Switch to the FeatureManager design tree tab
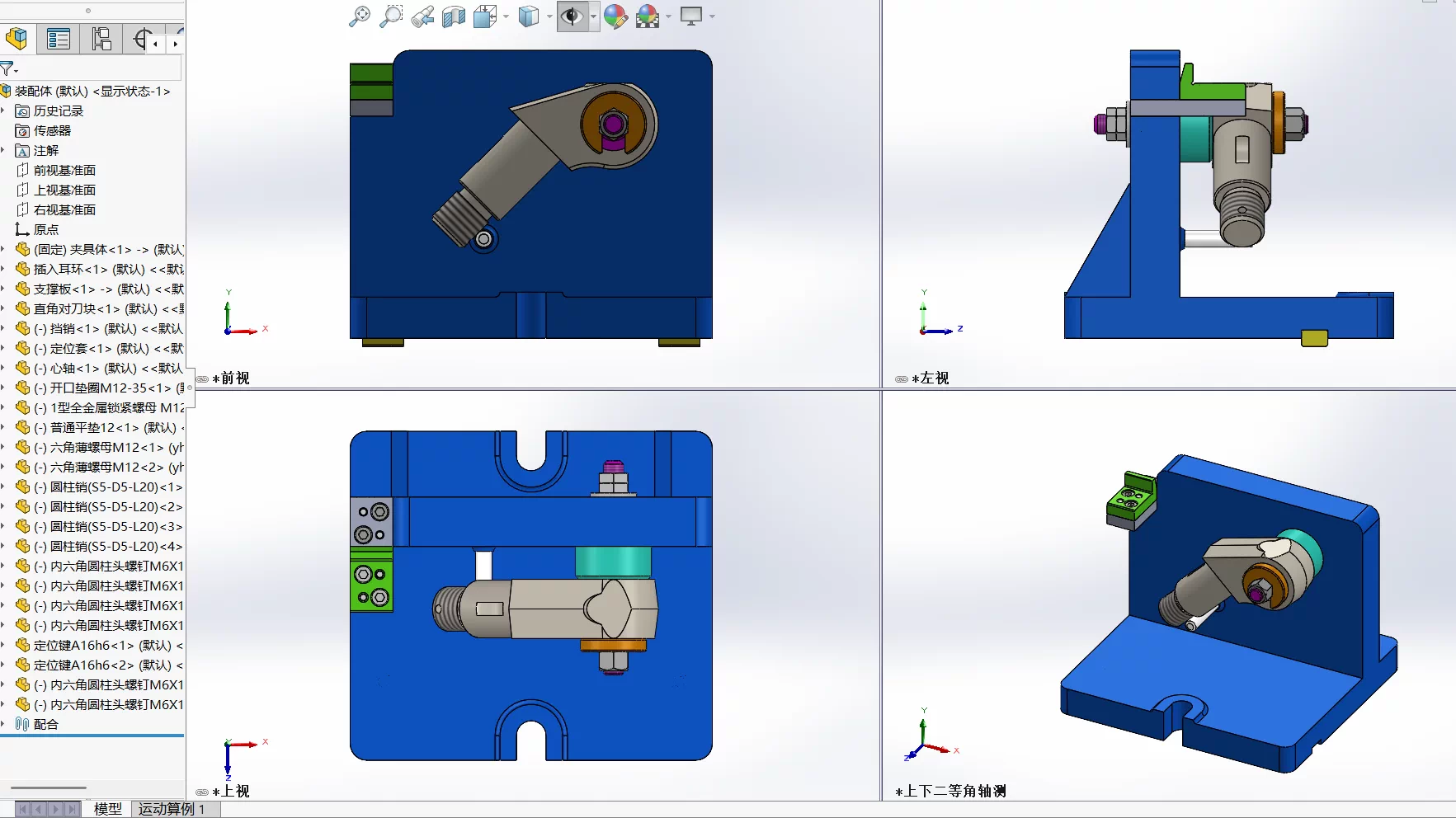Screen dimensions: 1456x818 [16, 39]
